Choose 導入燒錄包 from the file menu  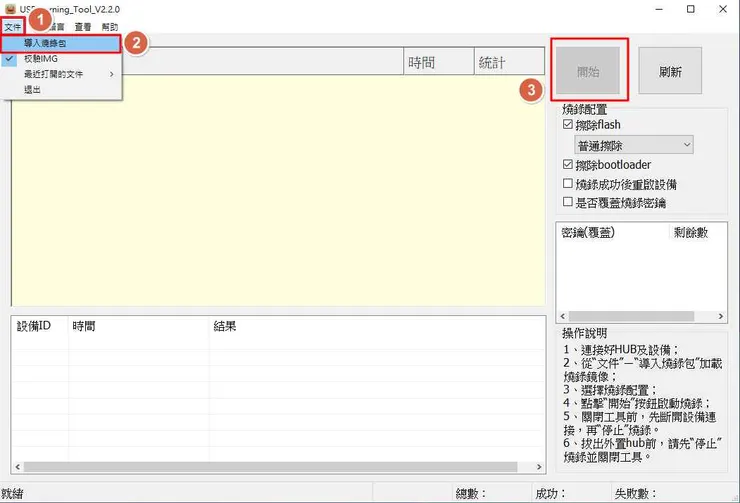pyautogui.click(x=61, y=43)
